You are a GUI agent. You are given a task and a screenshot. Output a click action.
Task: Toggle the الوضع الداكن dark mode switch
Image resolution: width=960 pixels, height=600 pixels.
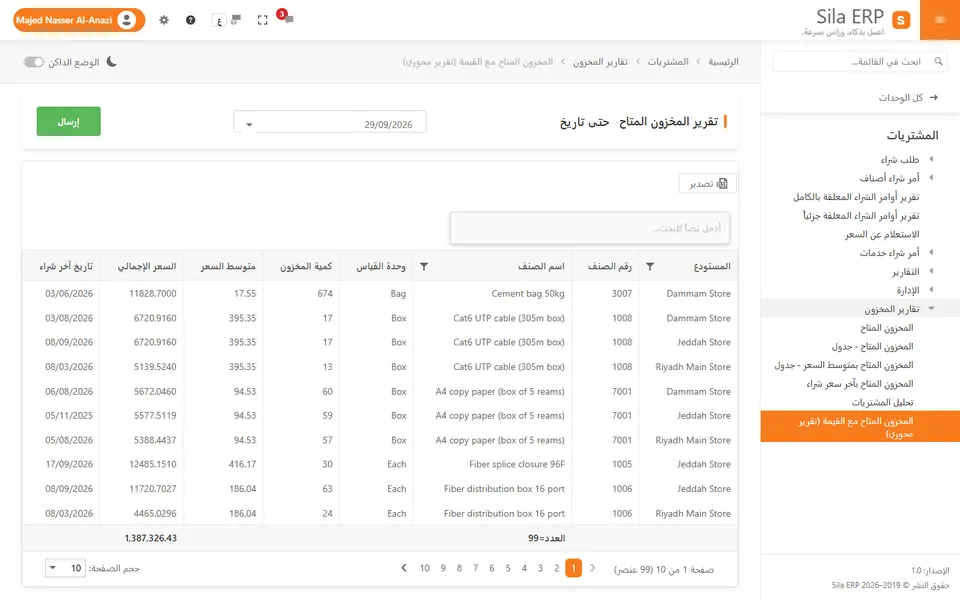[x=34, y=62]
